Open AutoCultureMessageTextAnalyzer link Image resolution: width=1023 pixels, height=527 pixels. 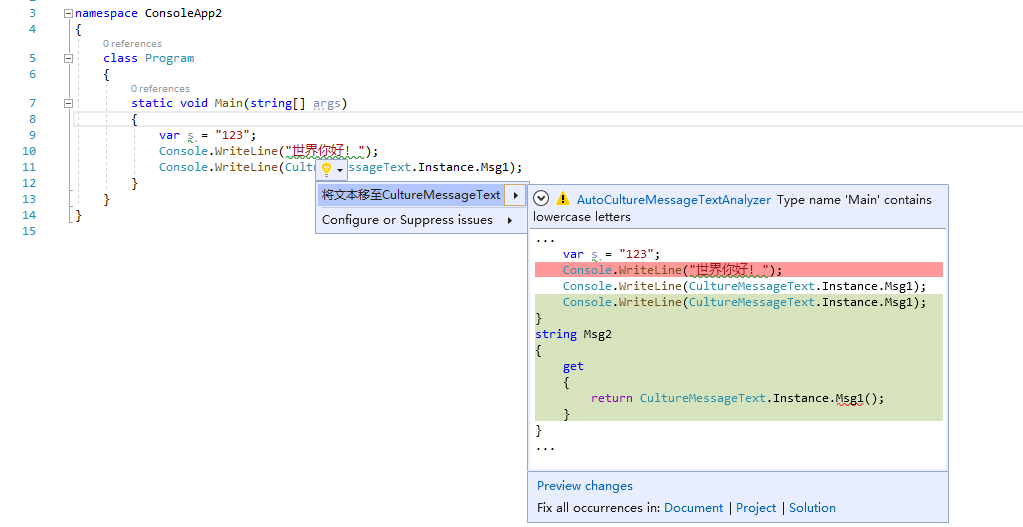[x=673, y=200]
